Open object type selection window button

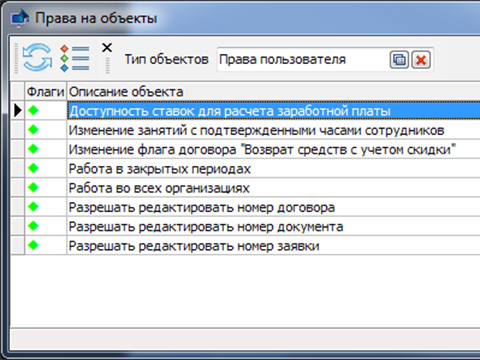399,60
